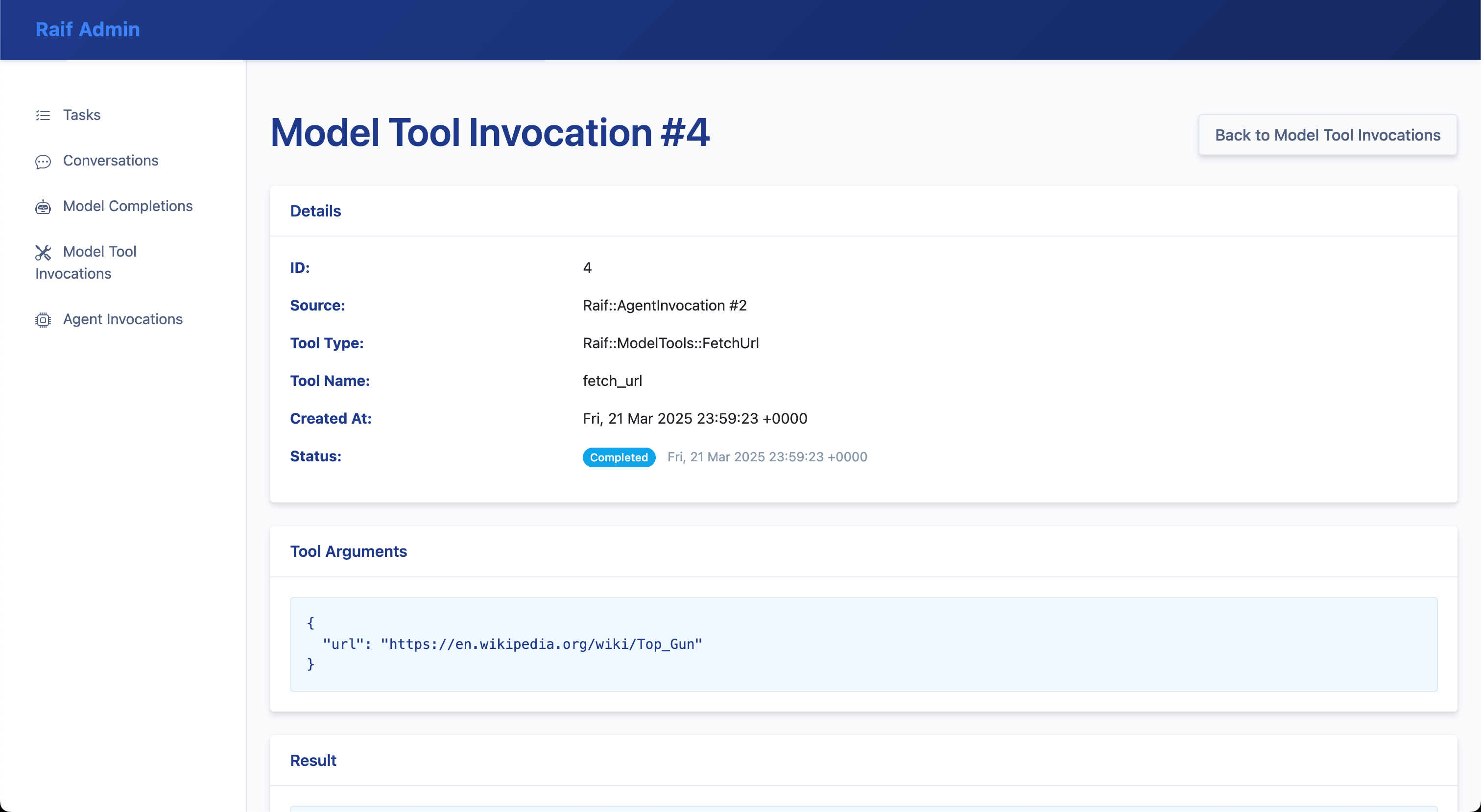Click the Conversations chat bubble icon
1481x812 pixels.
[43, 162]
